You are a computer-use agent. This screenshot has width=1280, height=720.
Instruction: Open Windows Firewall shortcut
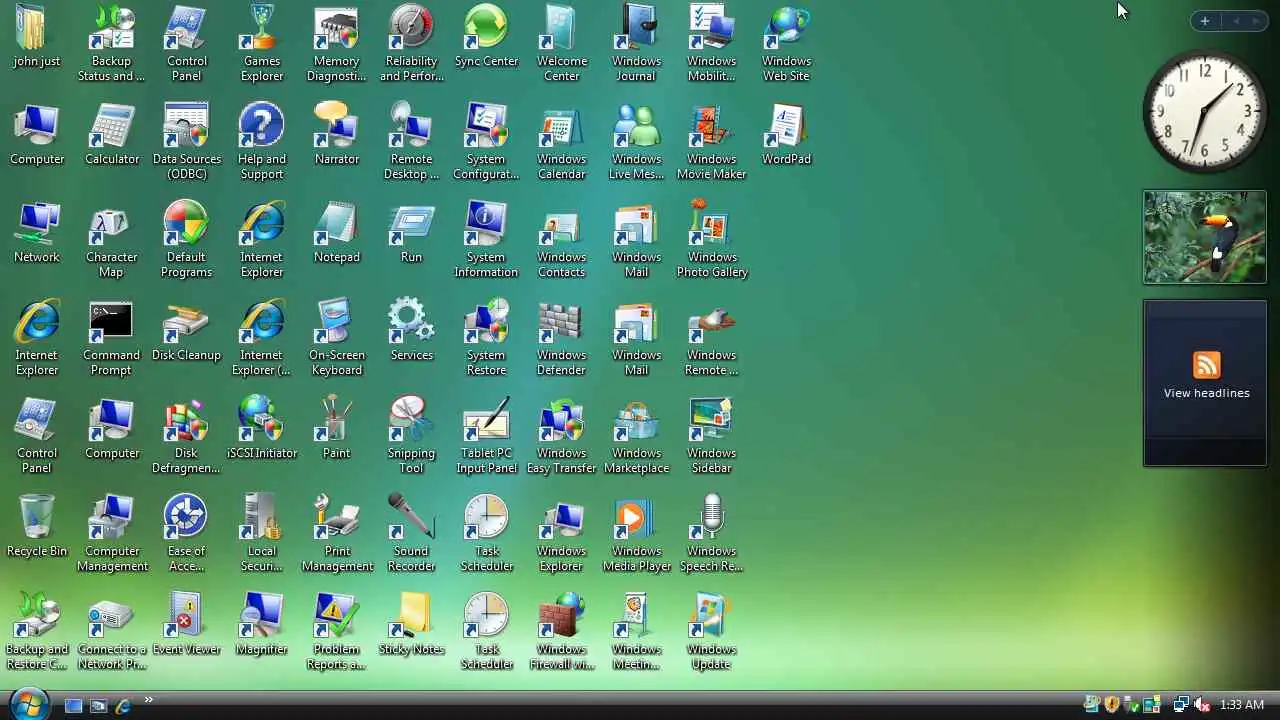tap(562, 632)
